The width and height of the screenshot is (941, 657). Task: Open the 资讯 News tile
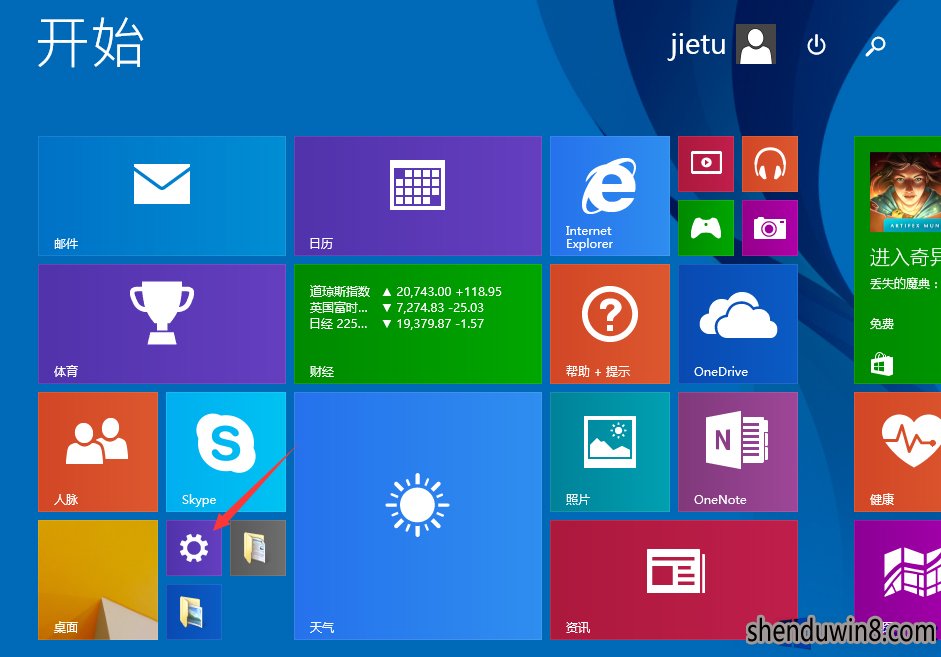point(674,580)
